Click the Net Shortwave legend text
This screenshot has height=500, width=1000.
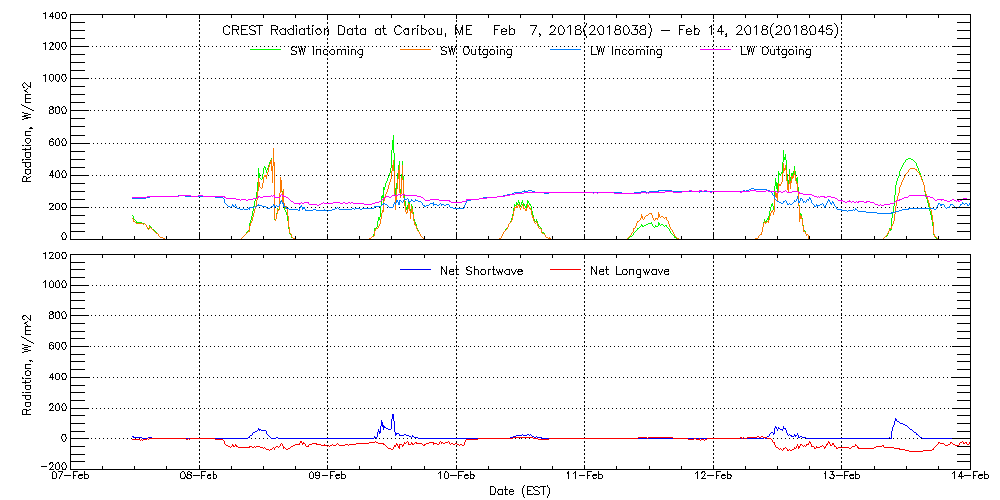click(x=481, y=271)
